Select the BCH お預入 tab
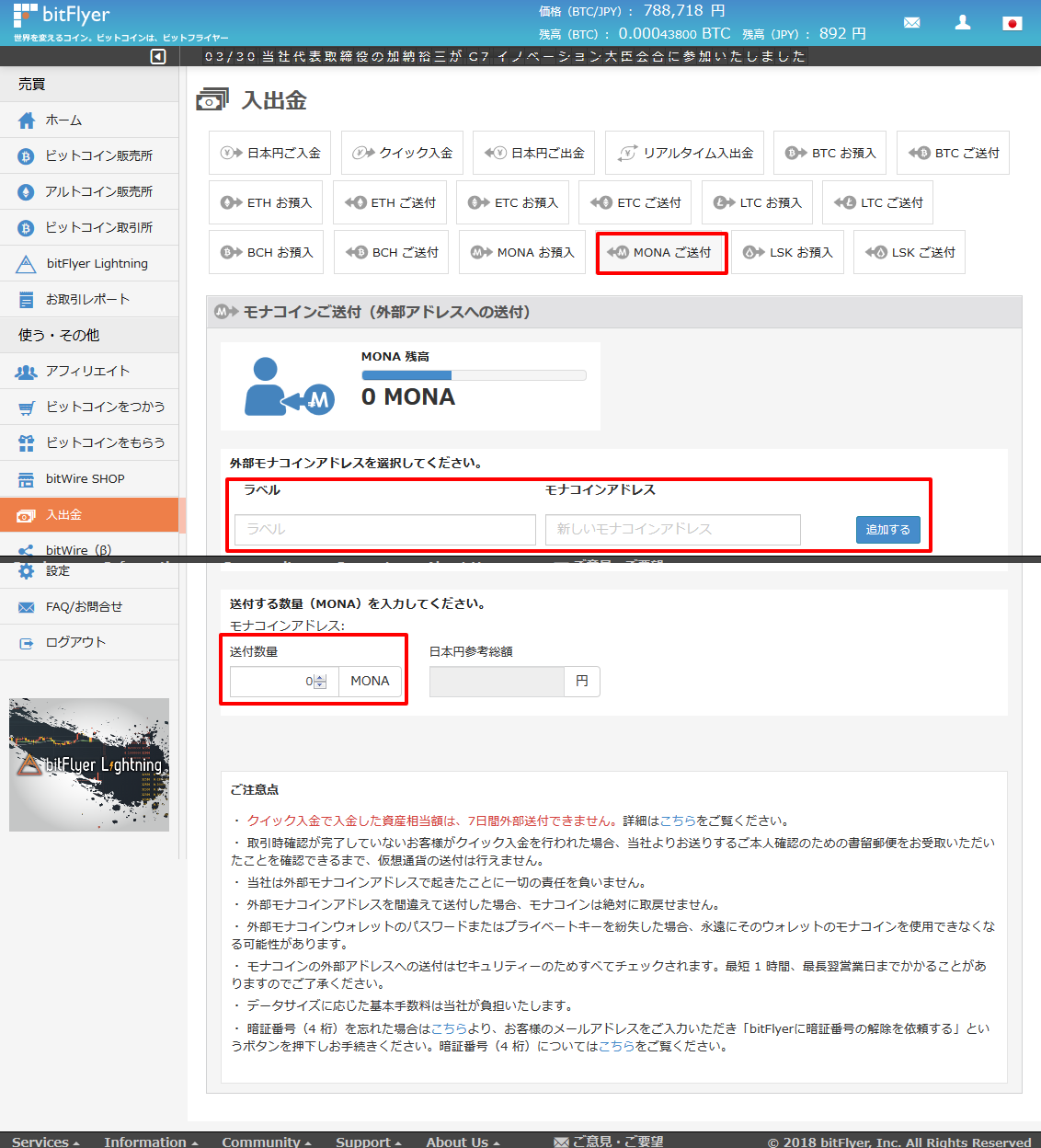Image resolution: width=1041 pixels, height=1148 pixels. coord(266,252)
